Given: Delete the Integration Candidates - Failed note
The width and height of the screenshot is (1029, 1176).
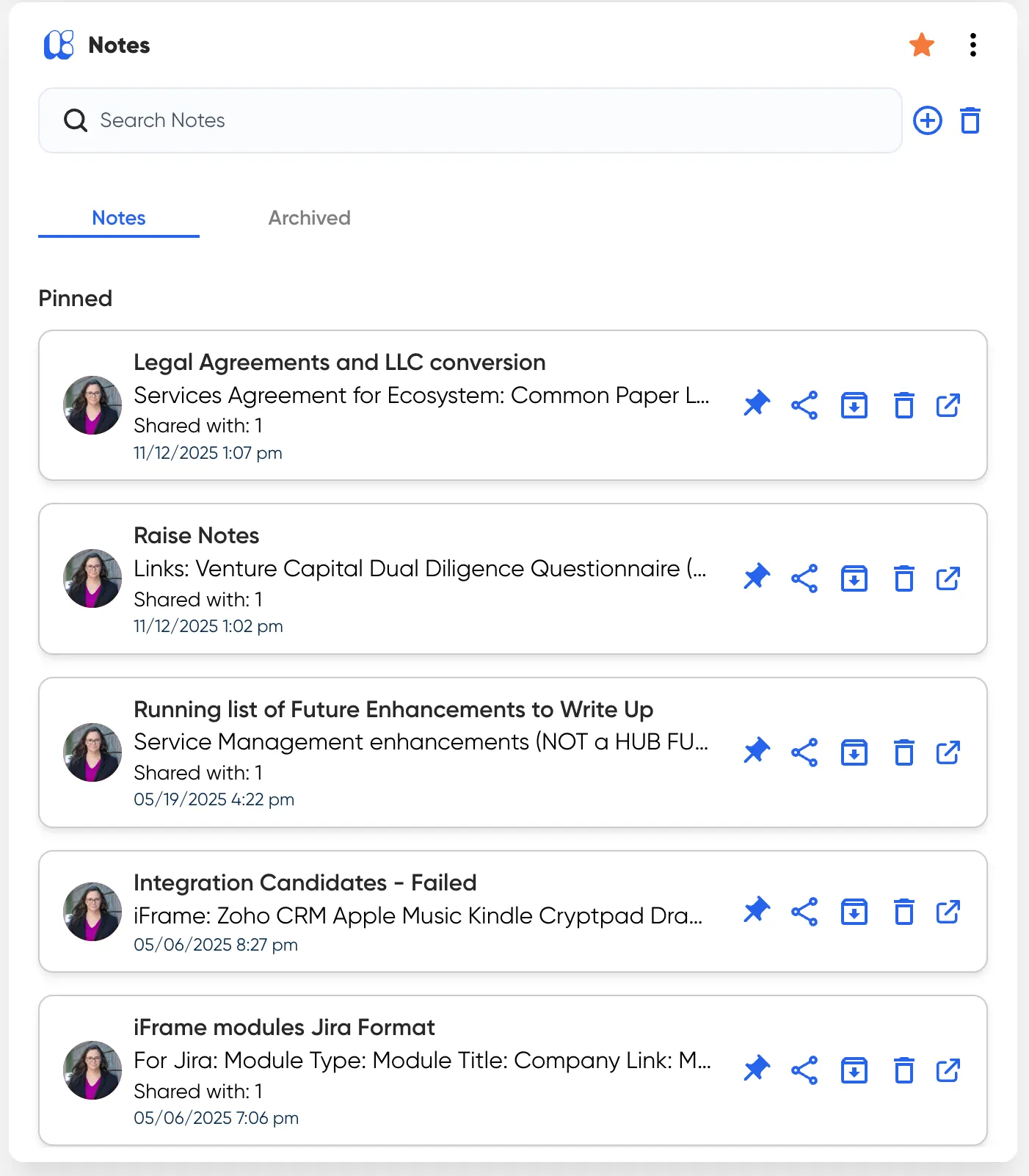Looking at the screenshot, I should (x=904, y=912).
